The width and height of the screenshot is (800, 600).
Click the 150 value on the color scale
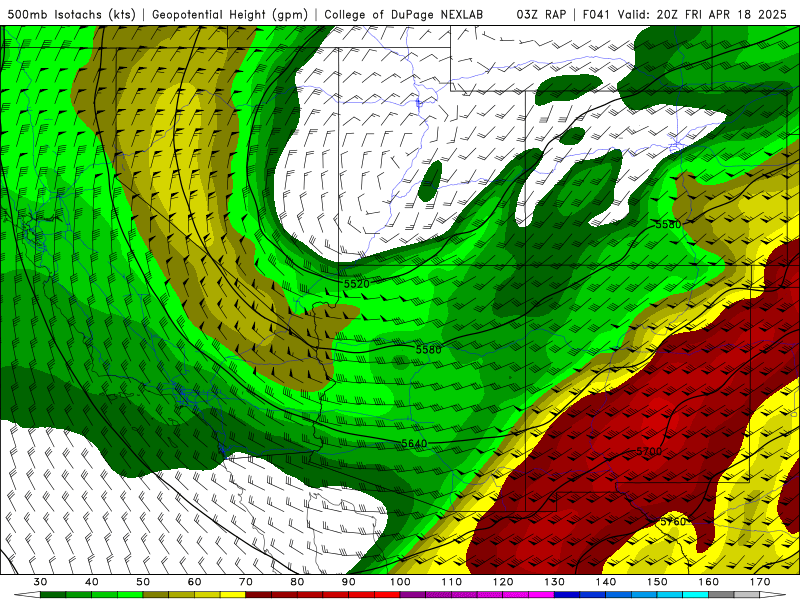coord(657,582)
